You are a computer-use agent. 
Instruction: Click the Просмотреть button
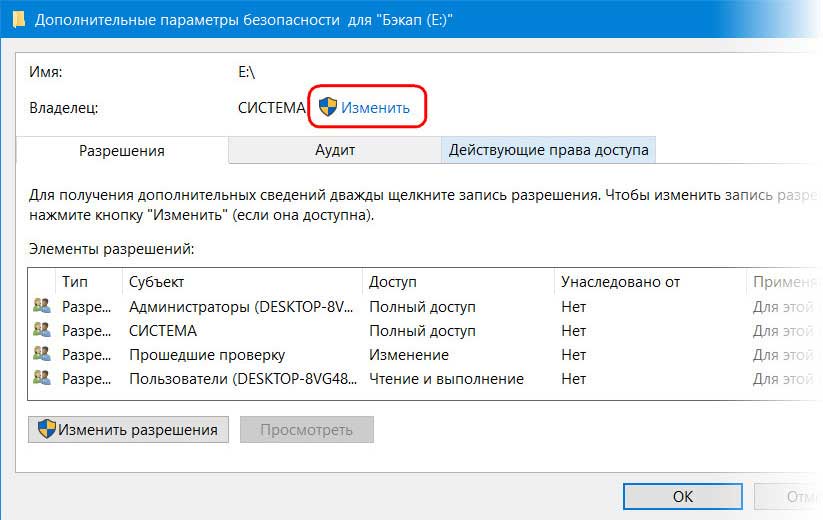point(306,430)
